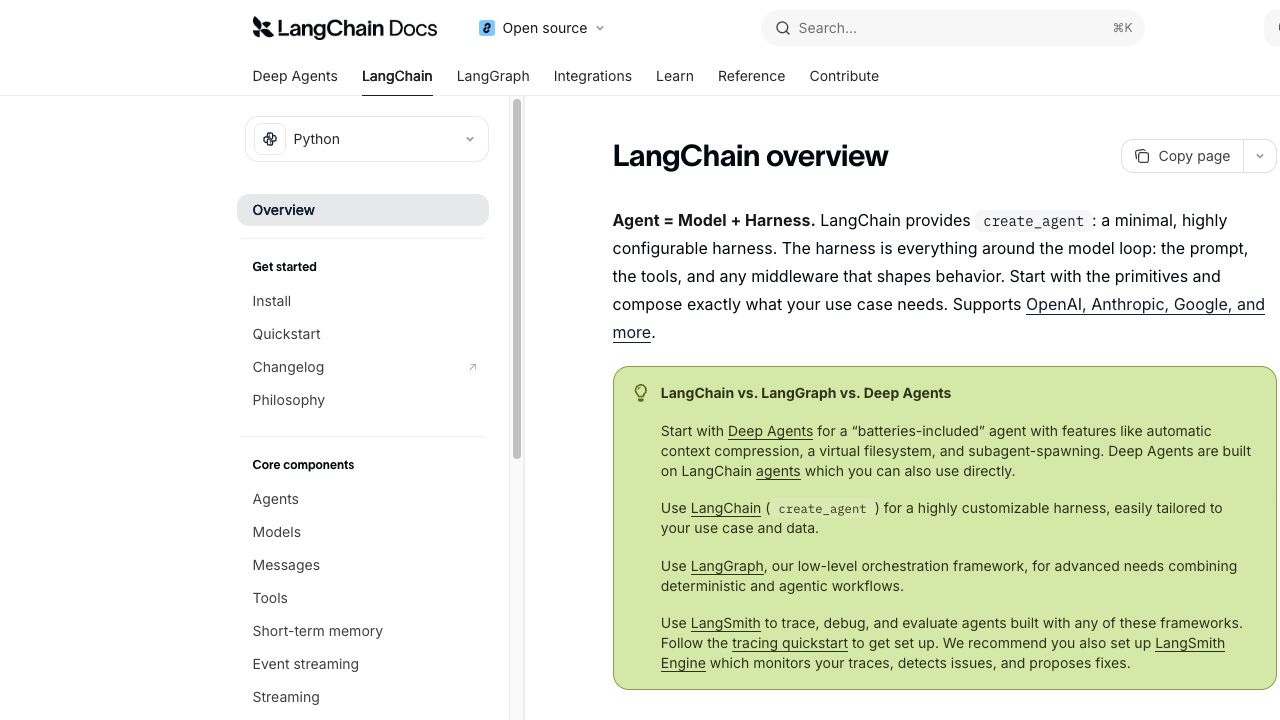Viewport: 1280px width, 720px height.
Task: Expand the Python language selector
Action: click(367, 139)
